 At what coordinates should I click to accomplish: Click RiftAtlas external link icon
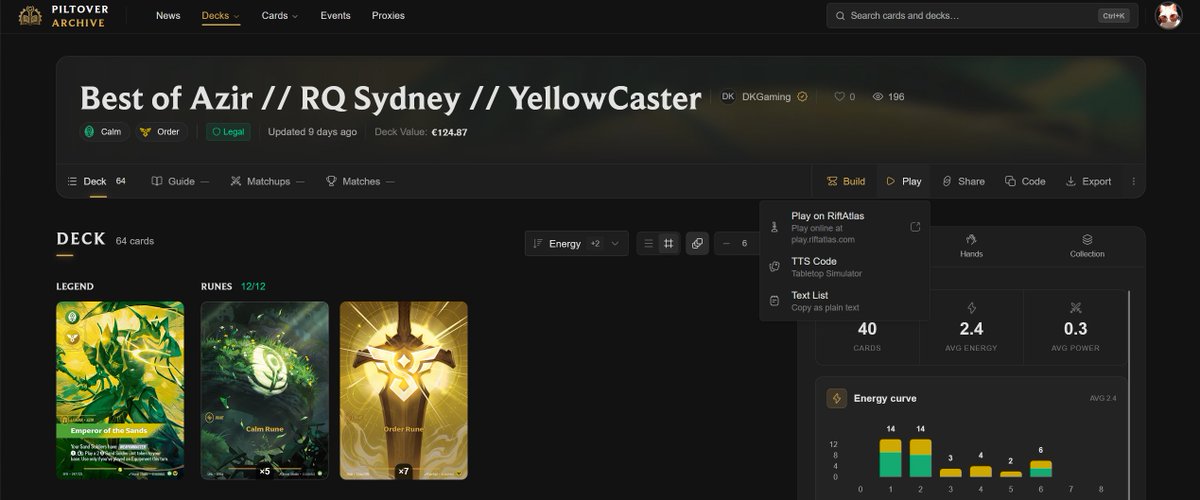915,227
